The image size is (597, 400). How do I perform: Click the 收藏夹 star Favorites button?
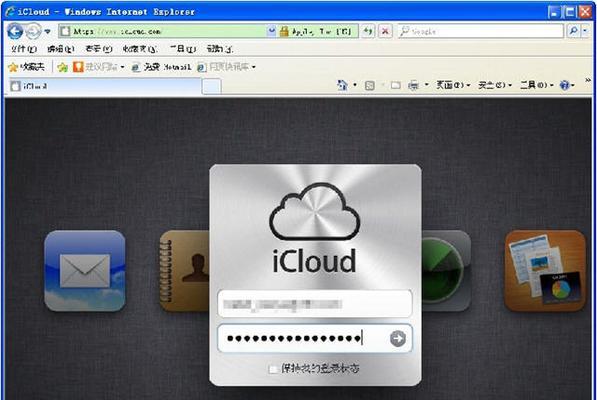(26, 67)
